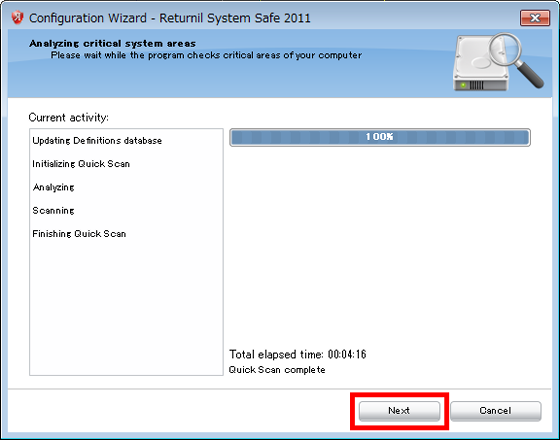Close the Configuration Wizard window

click(x=535, y=18)
